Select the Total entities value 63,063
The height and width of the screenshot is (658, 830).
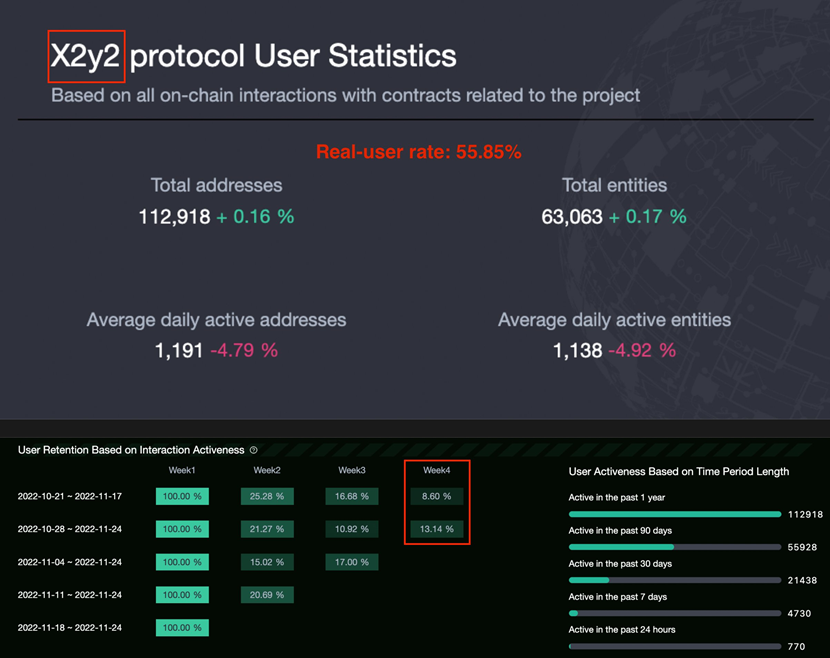[572, 217]
